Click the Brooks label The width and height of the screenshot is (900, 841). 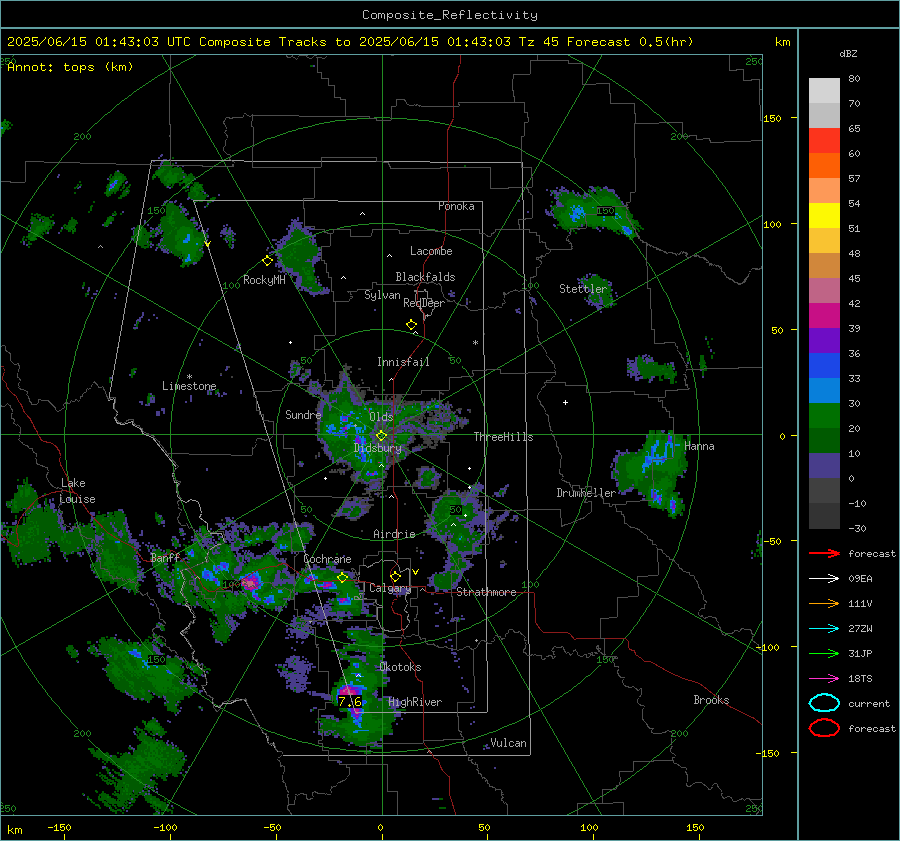point(711,700)
